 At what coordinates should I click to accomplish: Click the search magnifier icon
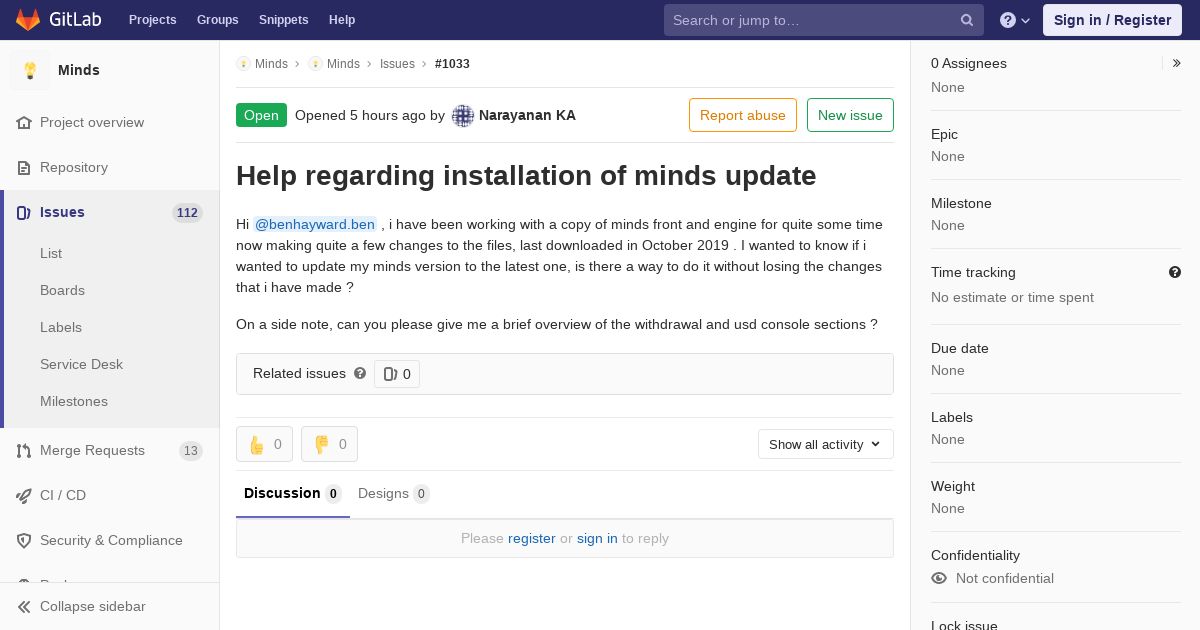(967, 20)
